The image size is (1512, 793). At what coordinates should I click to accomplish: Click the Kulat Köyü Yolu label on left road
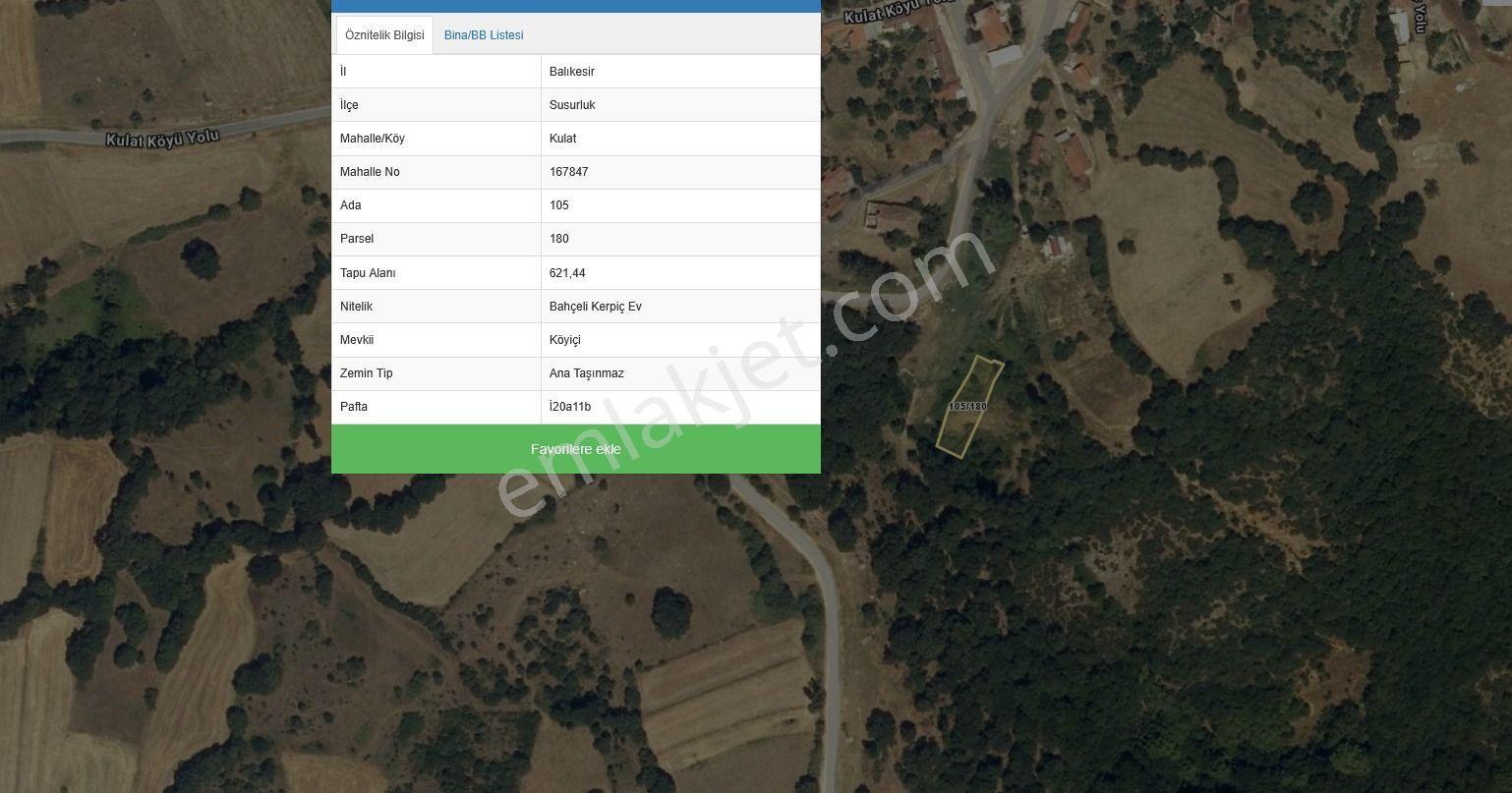[x=162, y=139]
